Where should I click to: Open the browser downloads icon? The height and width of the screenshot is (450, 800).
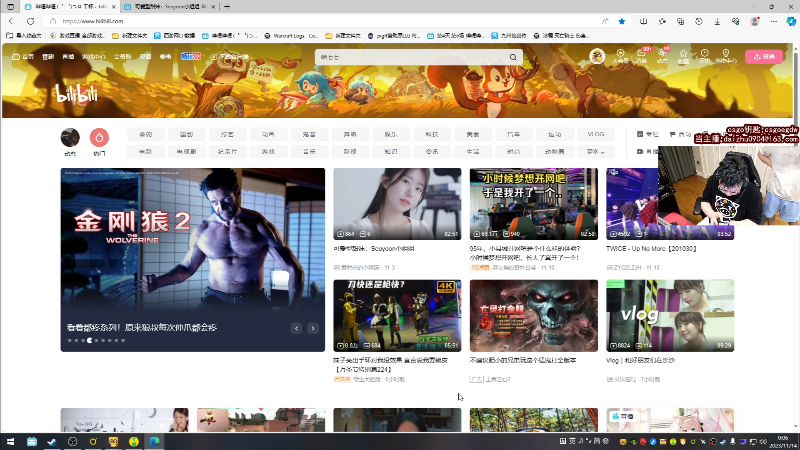click(x=717, y=21)
